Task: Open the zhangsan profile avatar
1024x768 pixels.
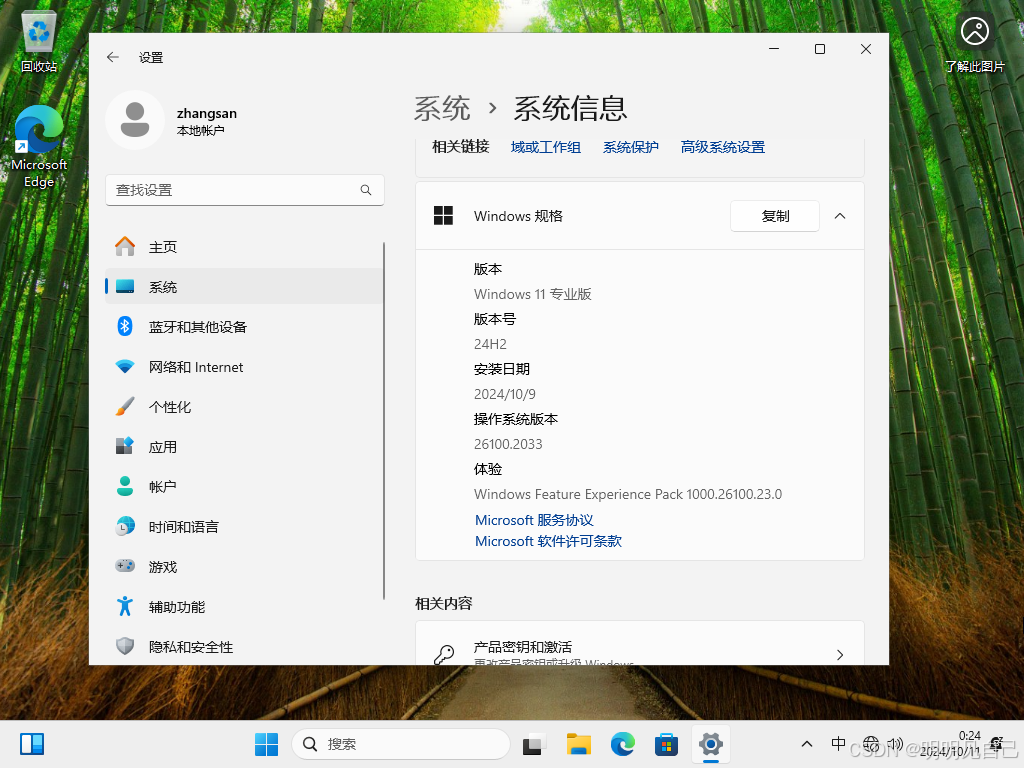Action: click(135, 120)
